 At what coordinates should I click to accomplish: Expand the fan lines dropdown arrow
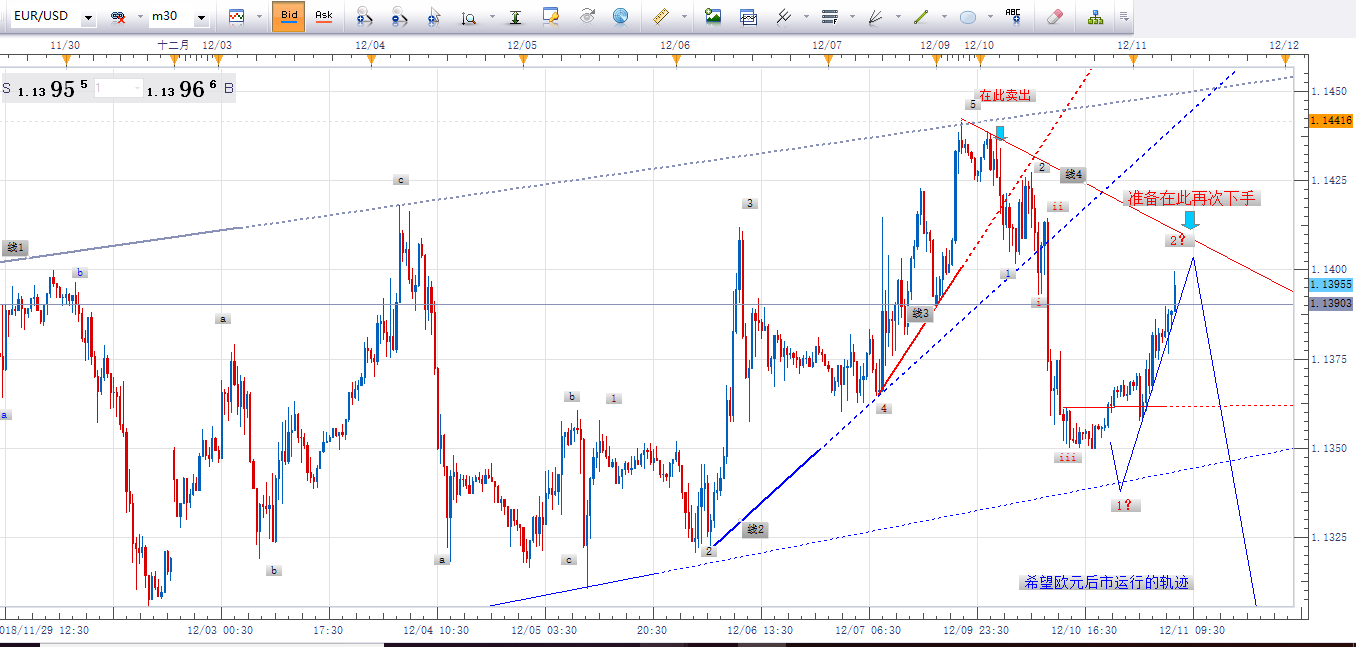[x=897, y=17]
